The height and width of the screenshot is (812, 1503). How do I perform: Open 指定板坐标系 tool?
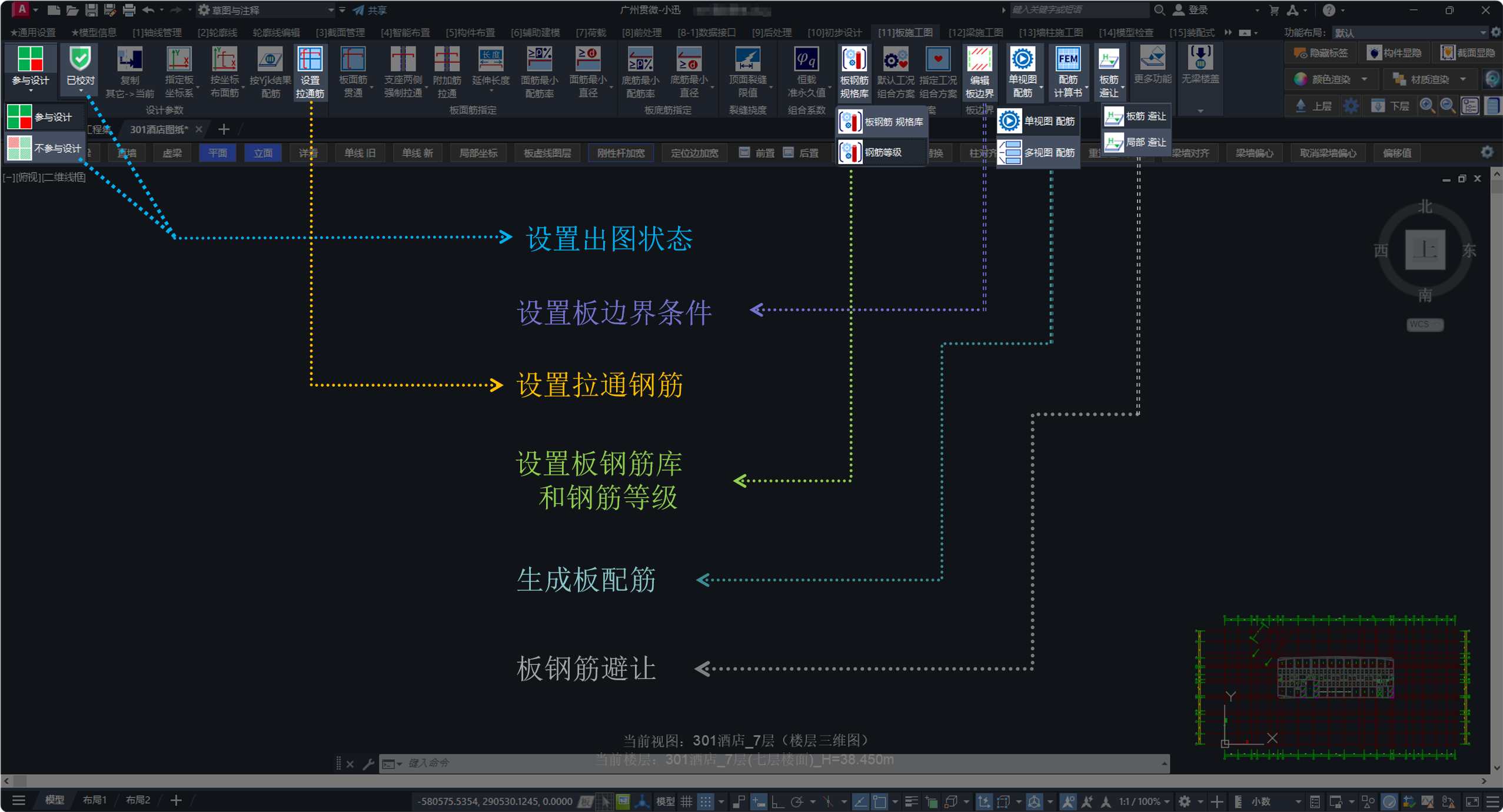click(178, 72)
